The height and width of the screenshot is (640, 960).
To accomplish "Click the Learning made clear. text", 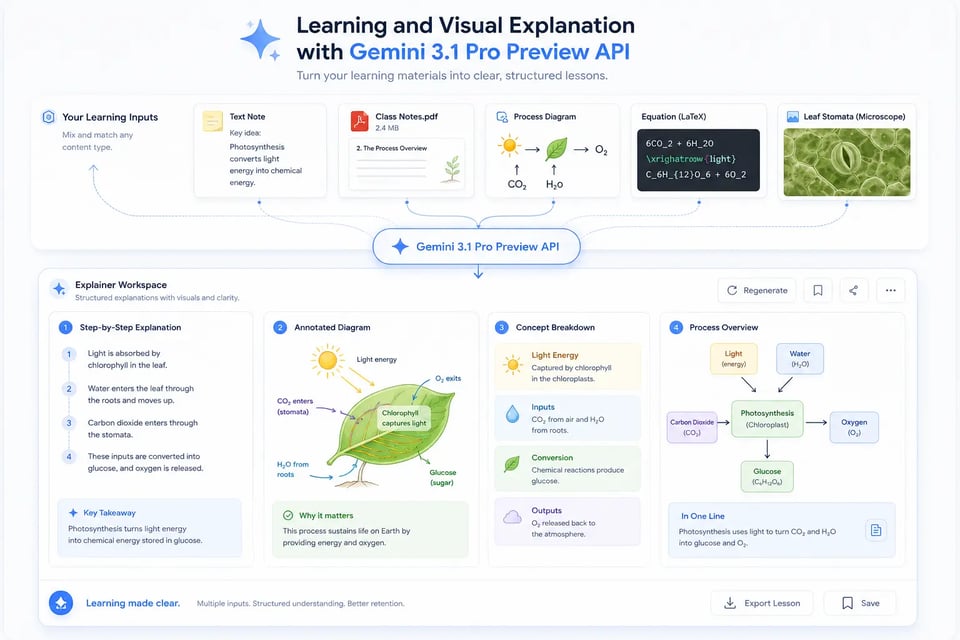I will pyautogui.click(x=133, y=603).
